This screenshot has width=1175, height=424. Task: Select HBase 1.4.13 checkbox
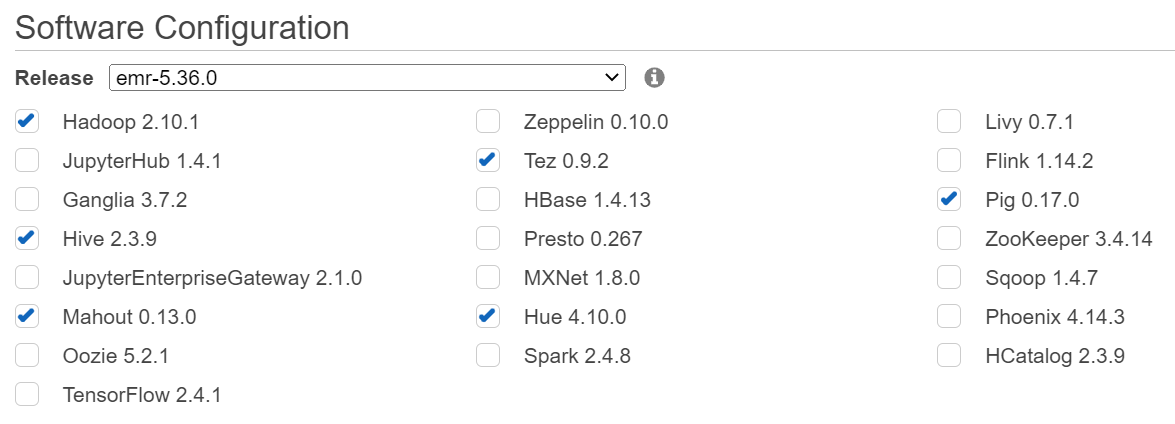tap(488, 199)
